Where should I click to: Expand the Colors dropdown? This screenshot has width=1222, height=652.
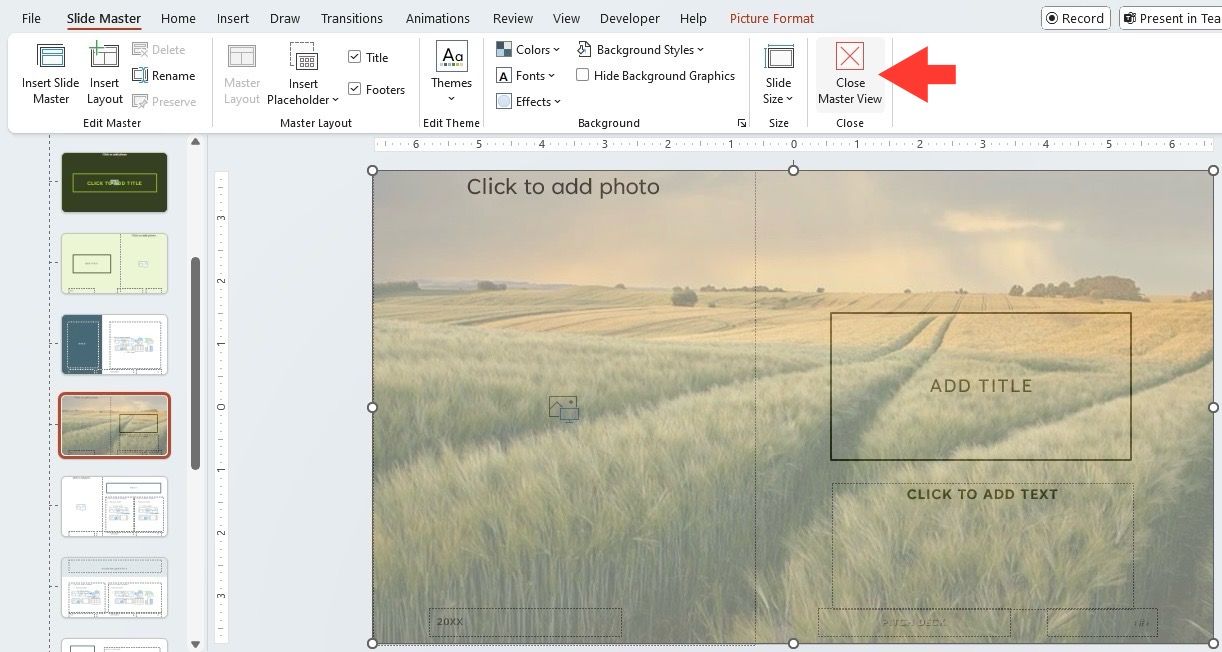pyautogui.click(x=528, y=49)
